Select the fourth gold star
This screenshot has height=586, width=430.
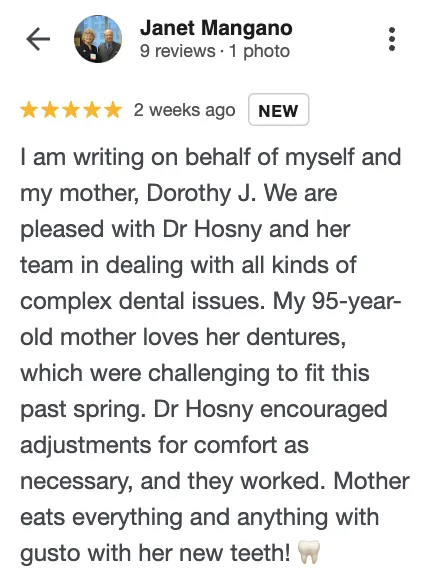point(92,110)
